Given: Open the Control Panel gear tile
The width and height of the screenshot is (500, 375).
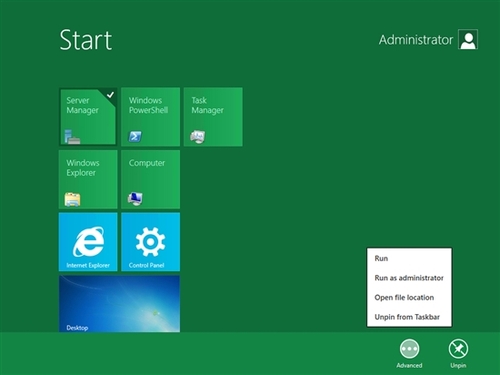Looking at the screenshot, I should (150, 242).
